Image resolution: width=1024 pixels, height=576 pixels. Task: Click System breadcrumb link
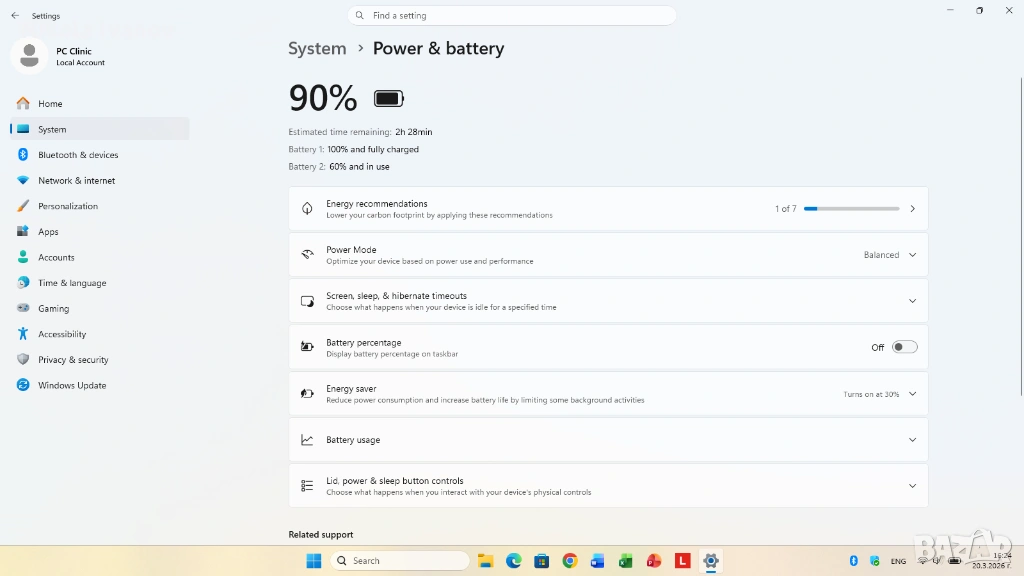coord(317,49)
